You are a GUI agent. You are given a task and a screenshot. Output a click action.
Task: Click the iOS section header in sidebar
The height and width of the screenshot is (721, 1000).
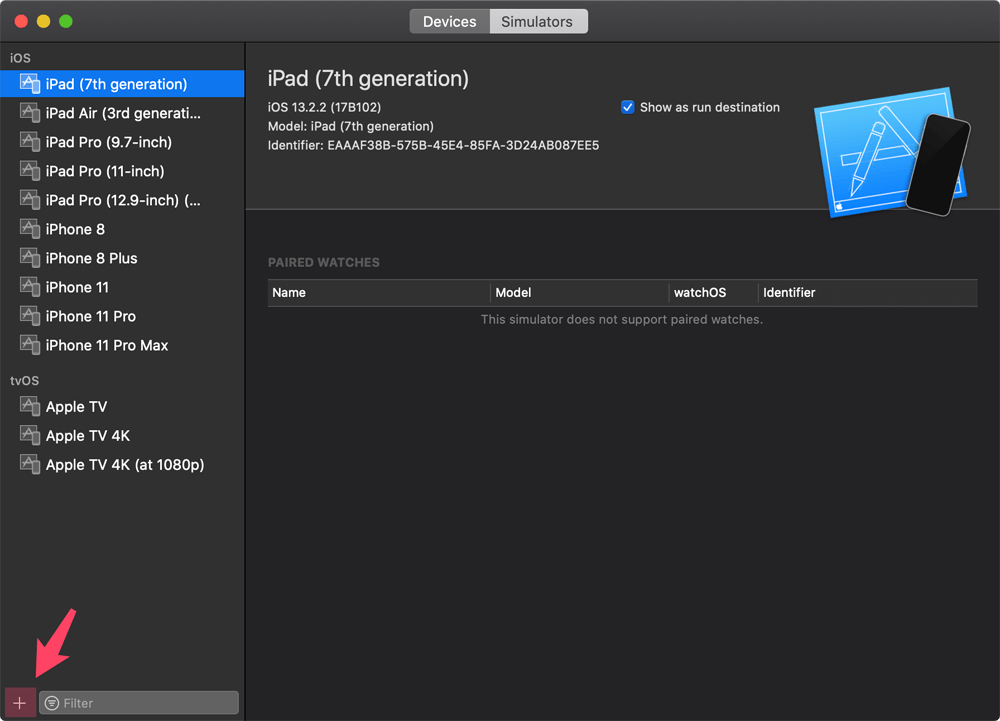tap(20, 58)
